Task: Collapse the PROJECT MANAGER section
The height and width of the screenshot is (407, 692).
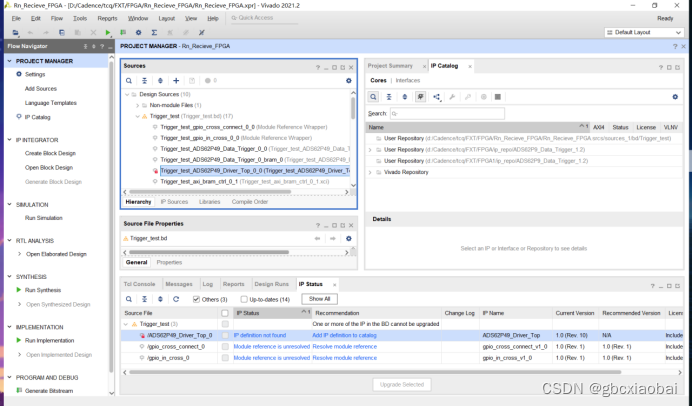Action: click(9, 61)
